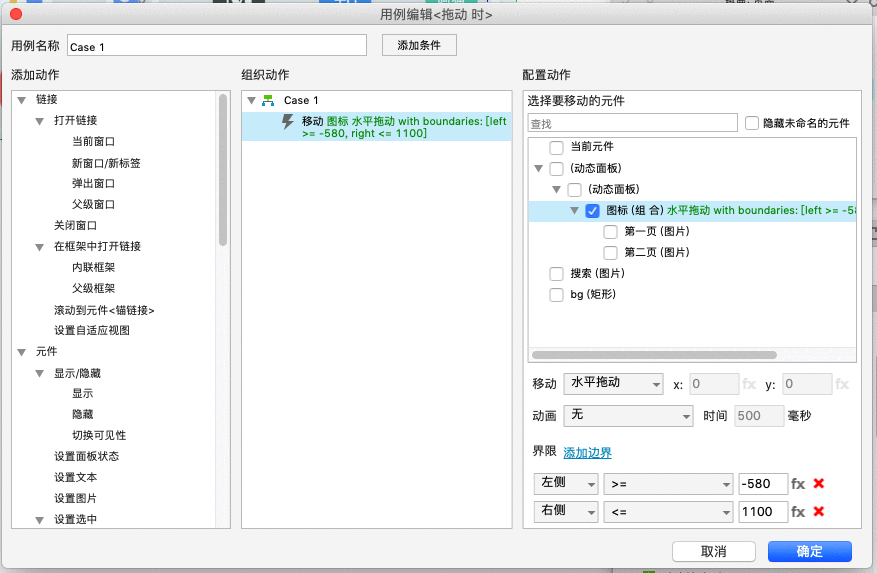877x573 pixels.
Task: Click the 添加条件 button
Action: tap(419, 45)
